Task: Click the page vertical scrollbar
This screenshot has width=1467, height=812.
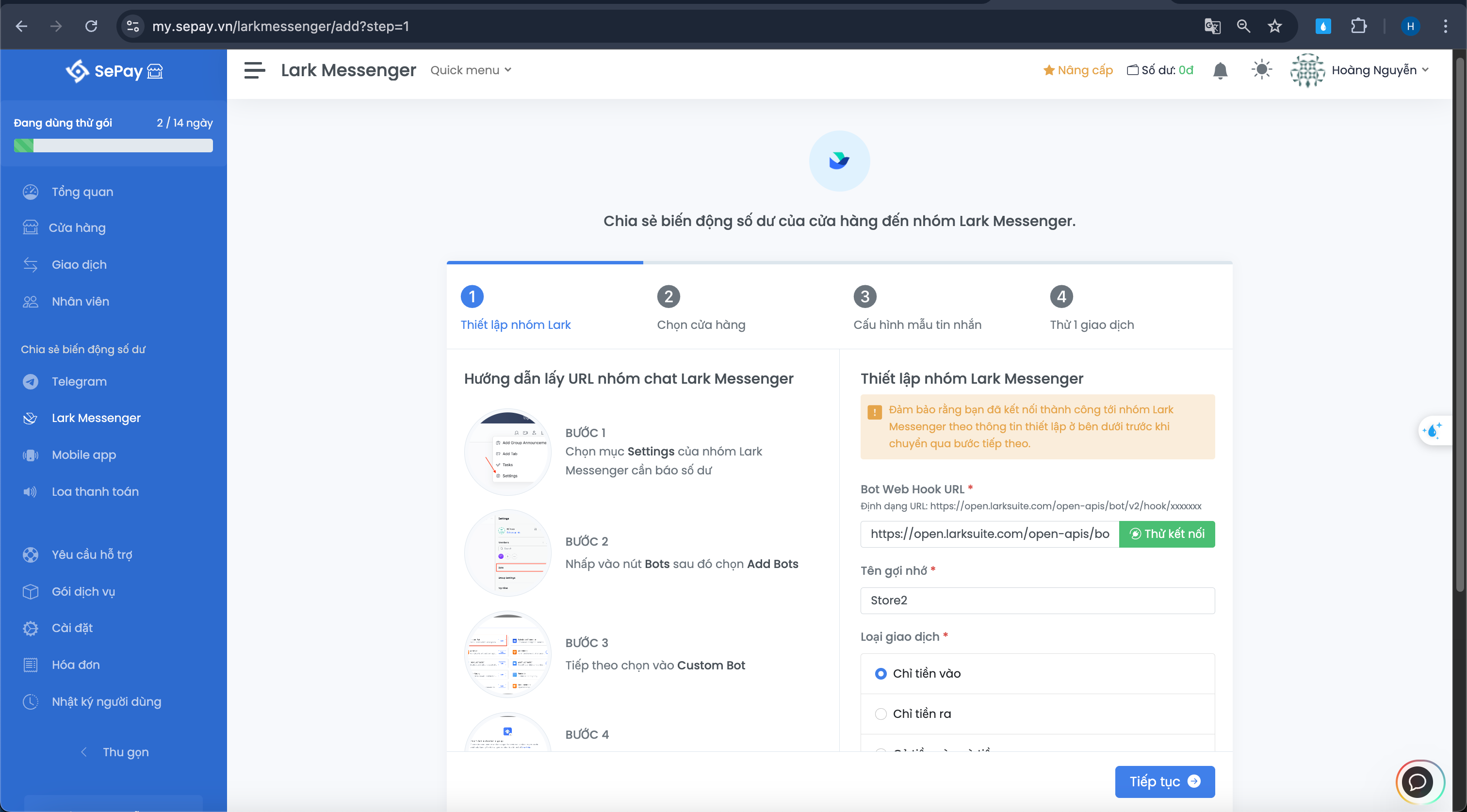Action: tap(1460, 325)
